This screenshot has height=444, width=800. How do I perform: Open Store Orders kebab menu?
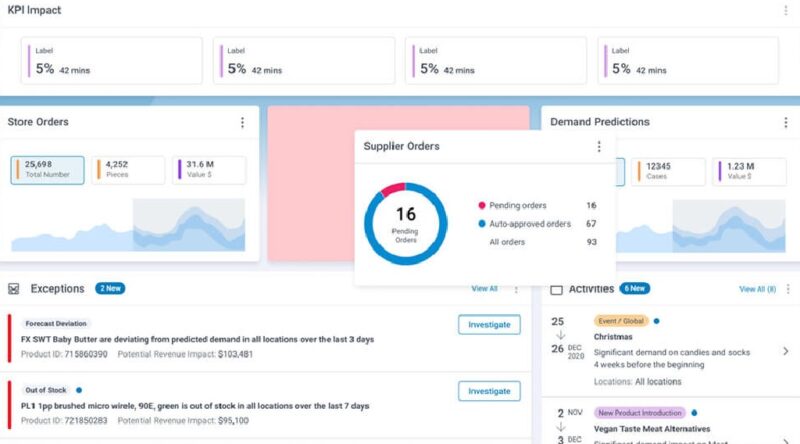[x=241, y=123]
